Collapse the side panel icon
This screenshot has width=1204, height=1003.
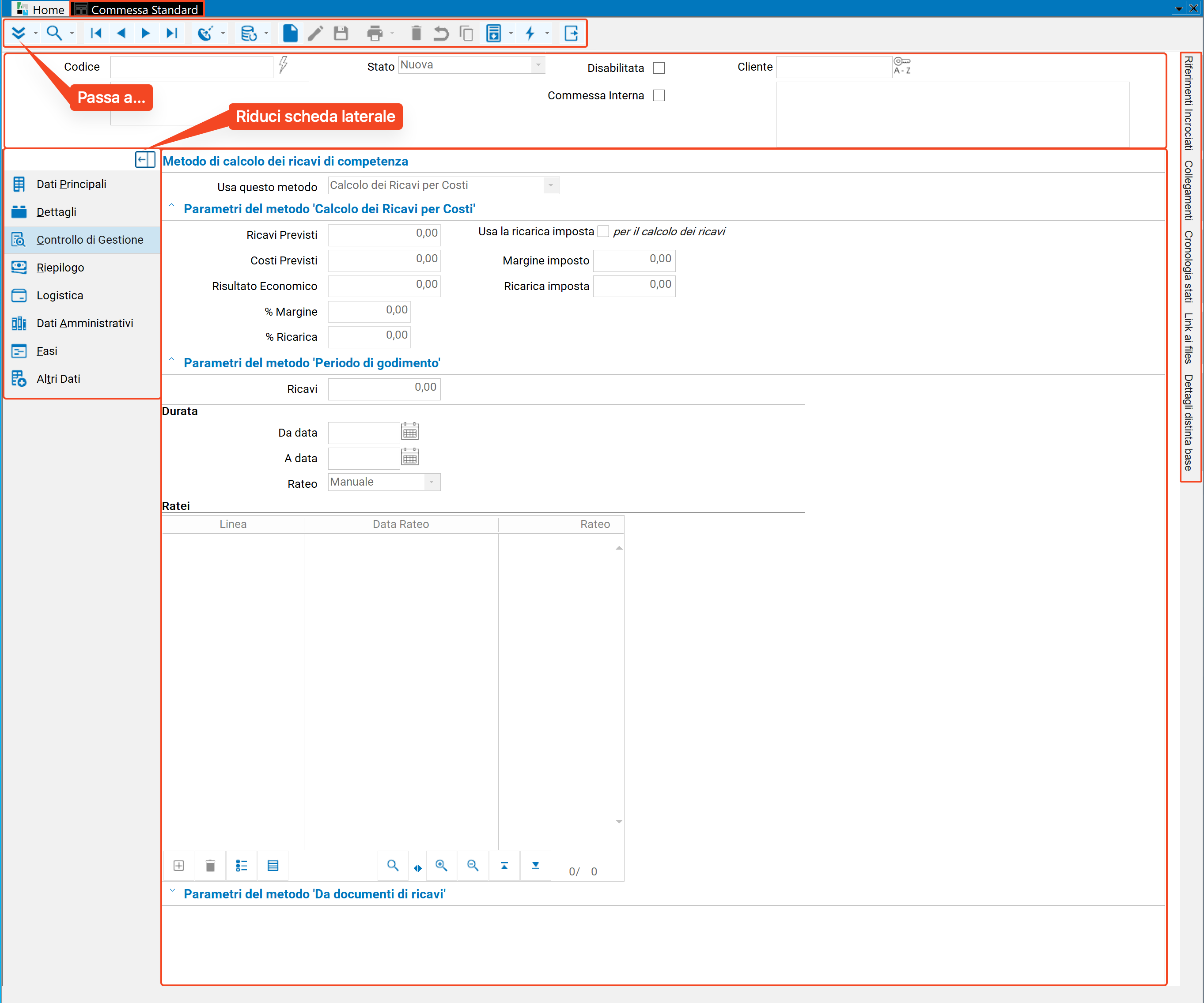click(145, 159)
